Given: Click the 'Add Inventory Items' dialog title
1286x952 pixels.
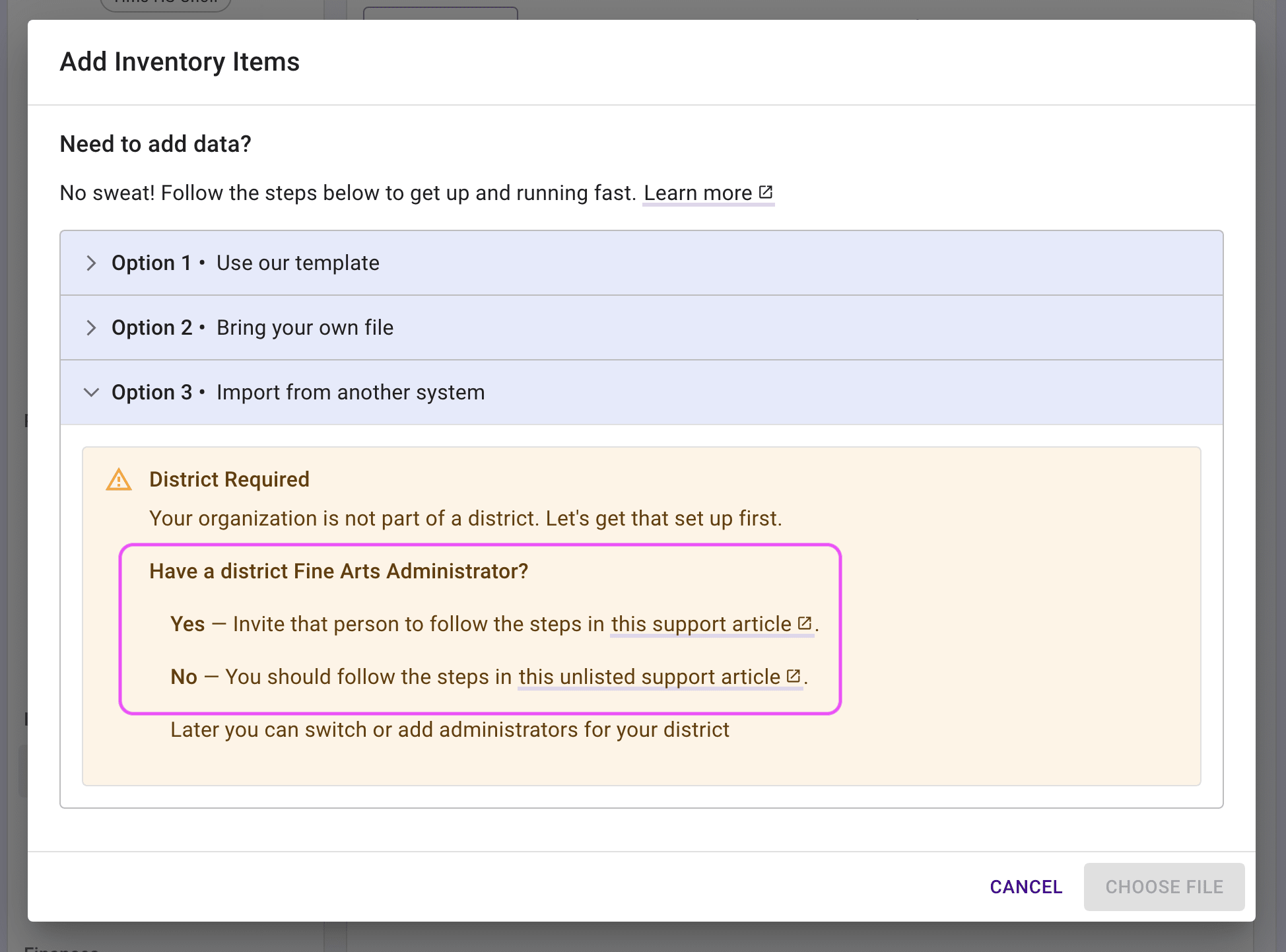Looking at the screenshot, I should [180, 62].
